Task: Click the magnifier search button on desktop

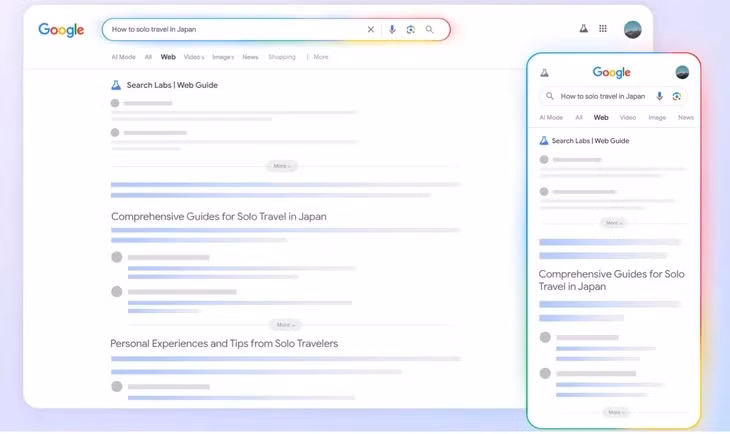Action: 429,29
